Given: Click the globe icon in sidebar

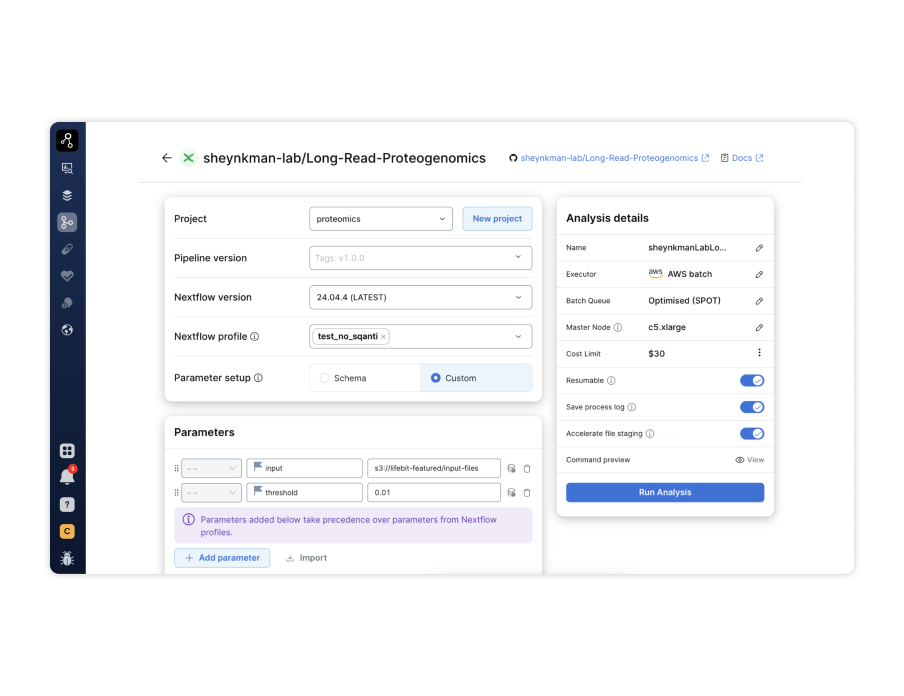Looking at the screenshot, I should (67, 330).
